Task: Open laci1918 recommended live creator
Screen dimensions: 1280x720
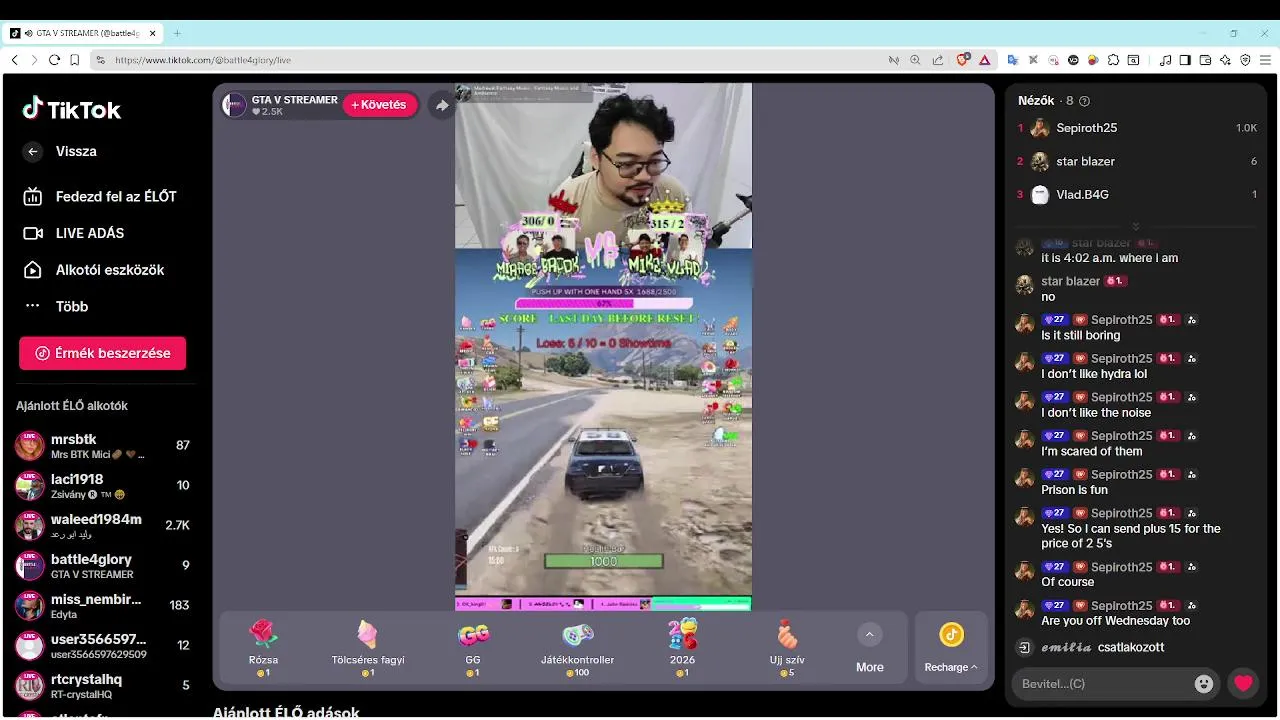Action: 102,485
